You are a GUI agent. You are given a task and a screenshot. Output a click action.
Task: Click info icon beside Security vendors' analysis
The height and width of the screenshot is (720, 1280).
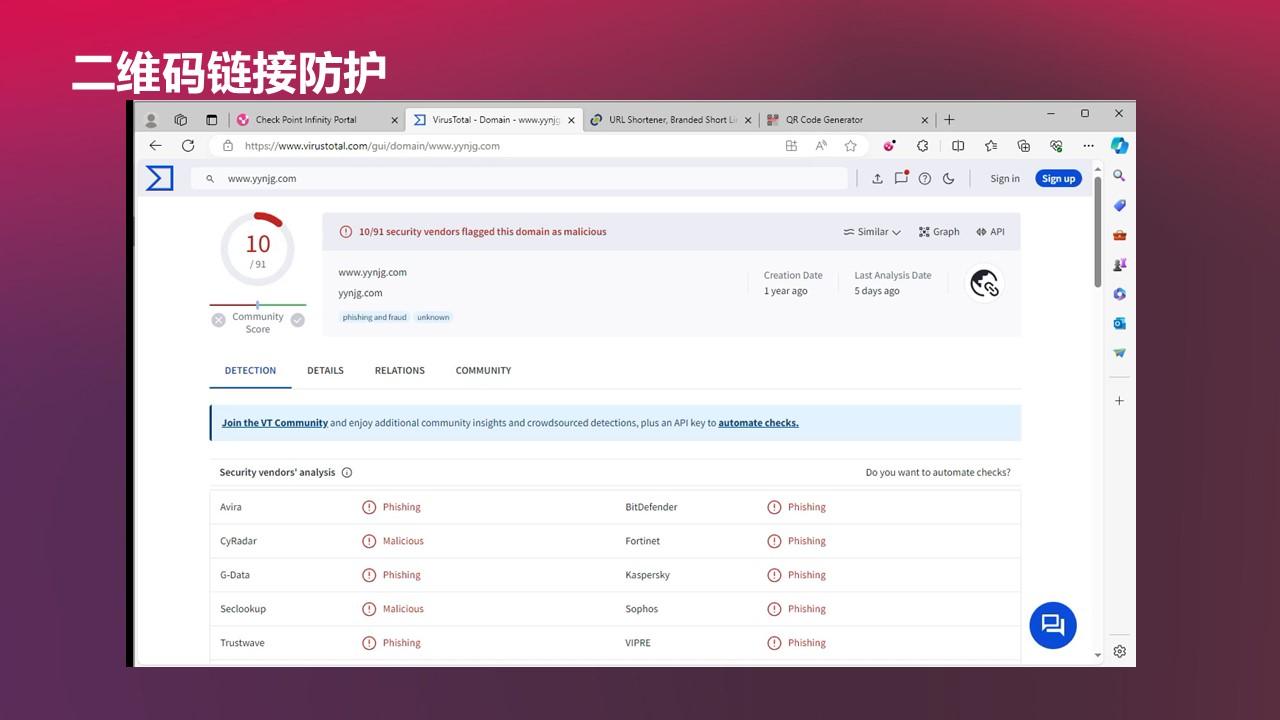(347, 472)
